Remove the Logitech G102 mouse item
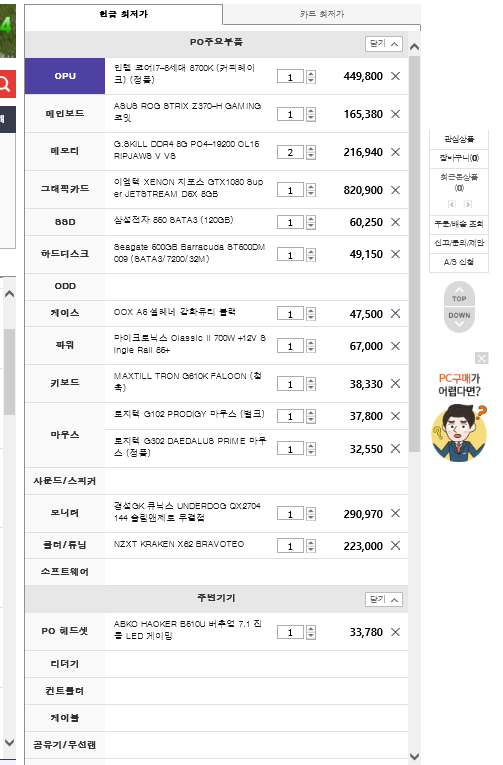 (x=396, y=416)
